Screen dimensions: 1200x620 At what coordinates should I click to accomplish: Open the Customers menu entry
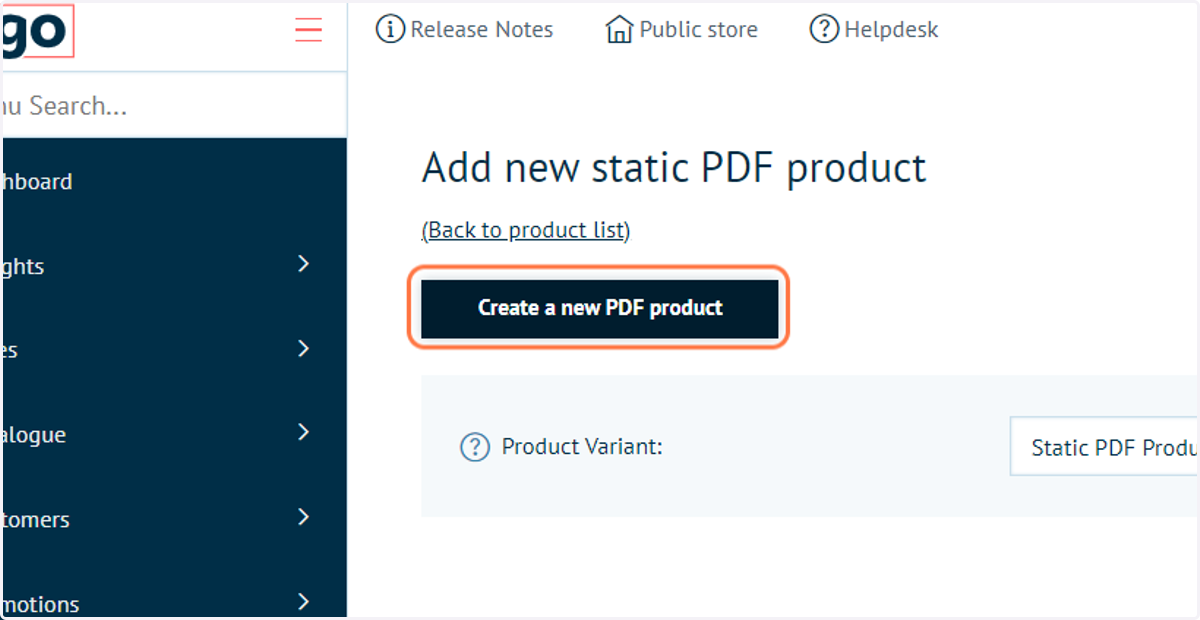(x=35, y=519)
